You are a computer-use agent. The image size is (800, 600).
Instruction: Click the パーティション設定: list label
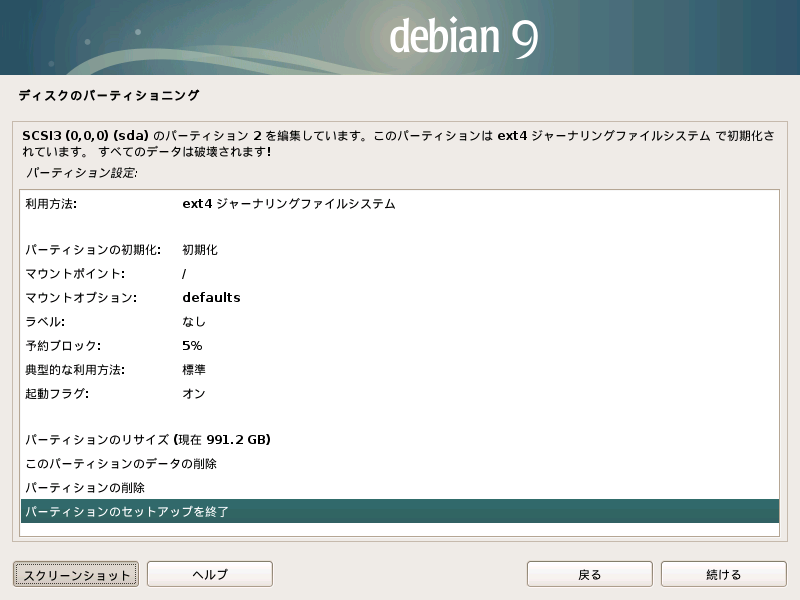[82, 173]
